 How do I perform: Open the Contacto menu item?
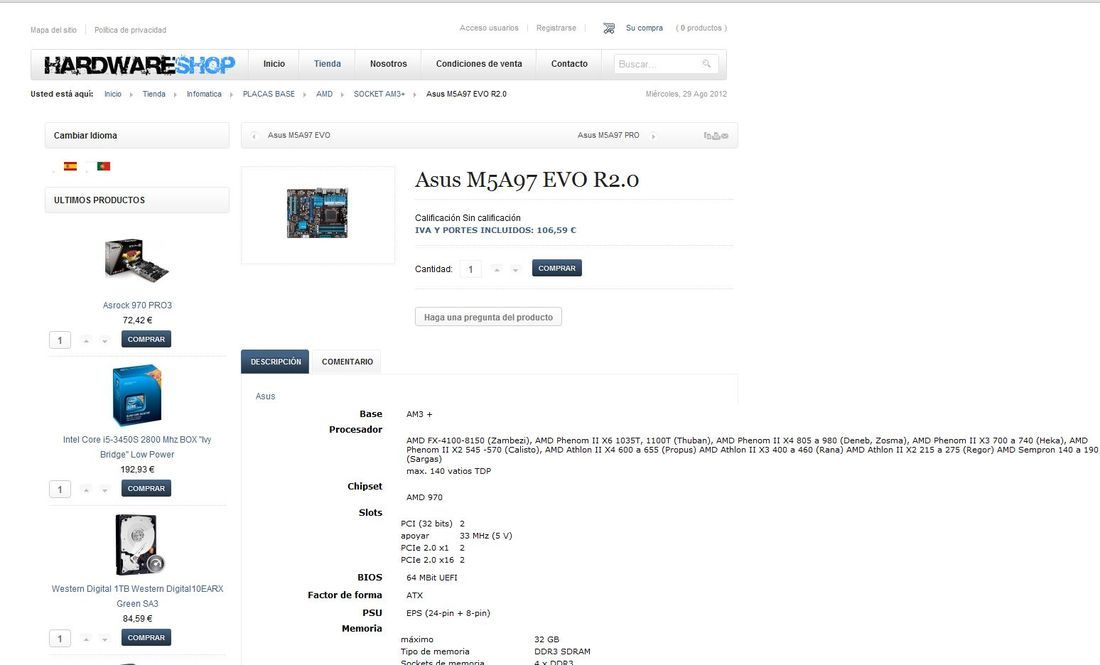pos(569,64)
